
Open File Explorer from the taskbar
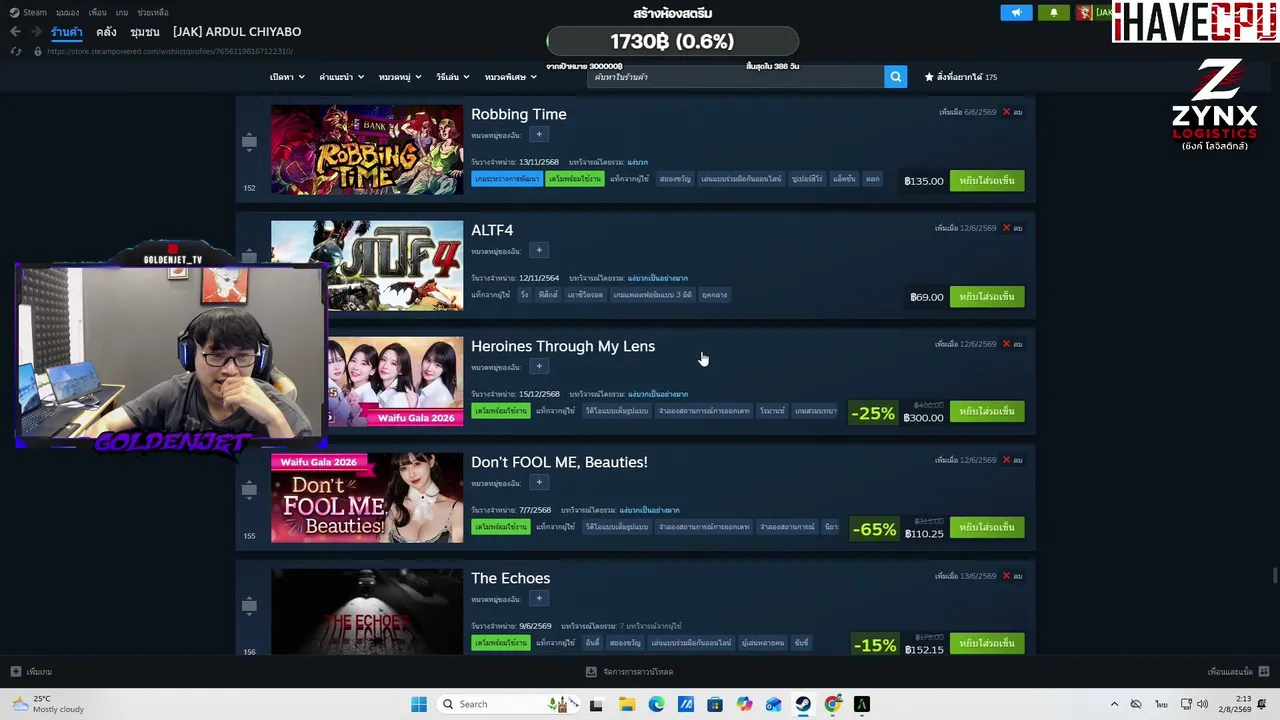[x=626, y=704]
